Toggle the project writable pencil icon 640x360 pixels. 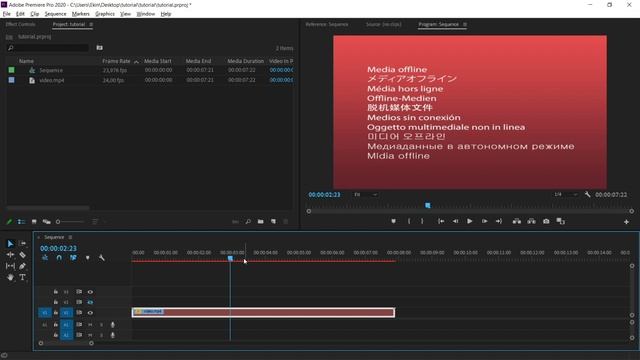tap(9, 222)
